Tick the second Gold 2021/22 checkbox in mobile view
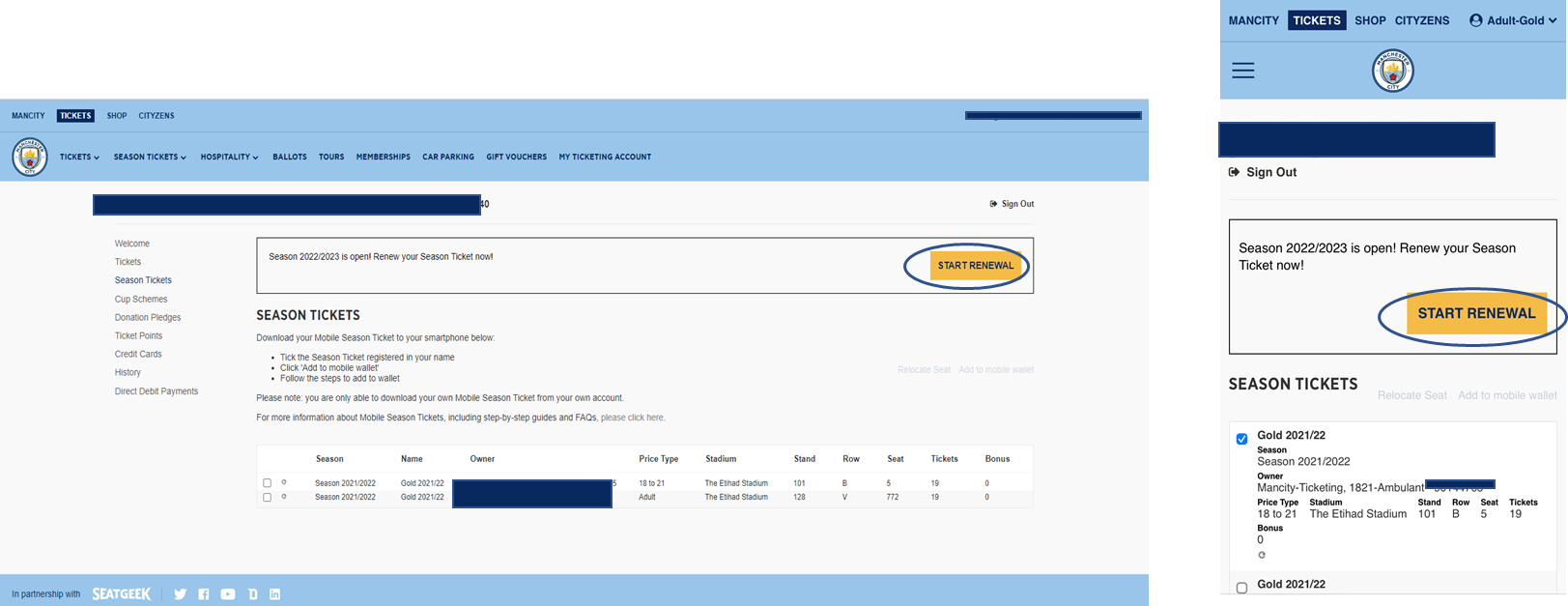The height and width of the screenshot is (606, 1568). (1242, 588)
